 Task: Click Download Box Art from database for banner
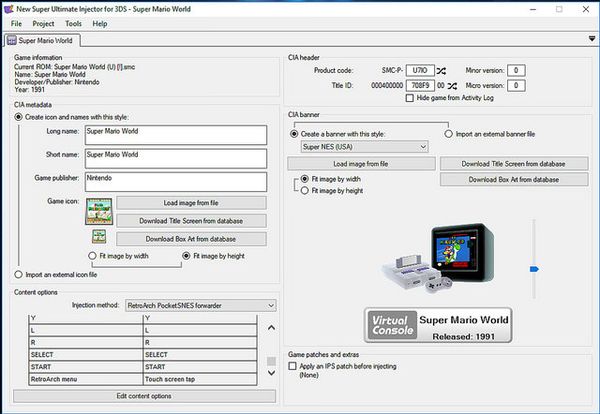pos(514,179)
